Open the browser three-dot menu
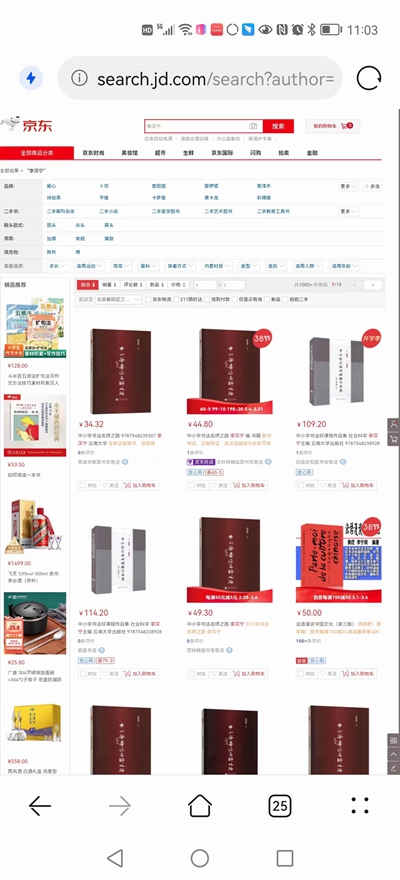Image resolution: width=400 pixels, height=880 pixels. pos(360,805)
